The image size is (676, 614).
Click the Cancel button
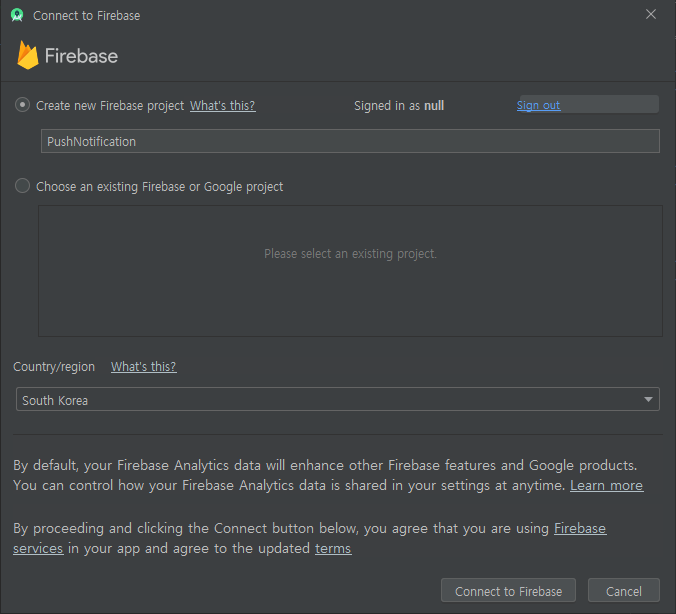pos(624,591)
